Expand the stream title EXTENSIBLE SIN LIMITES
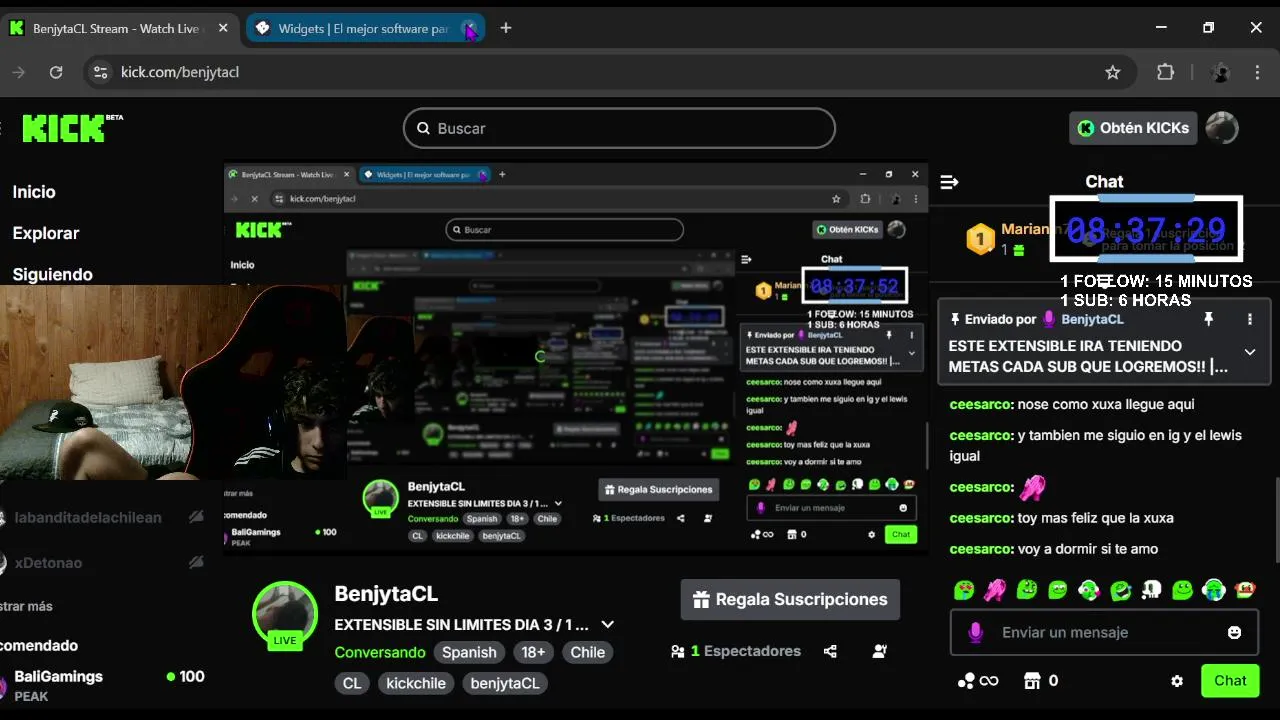The image size is (1280, 720). click(607, 625)
